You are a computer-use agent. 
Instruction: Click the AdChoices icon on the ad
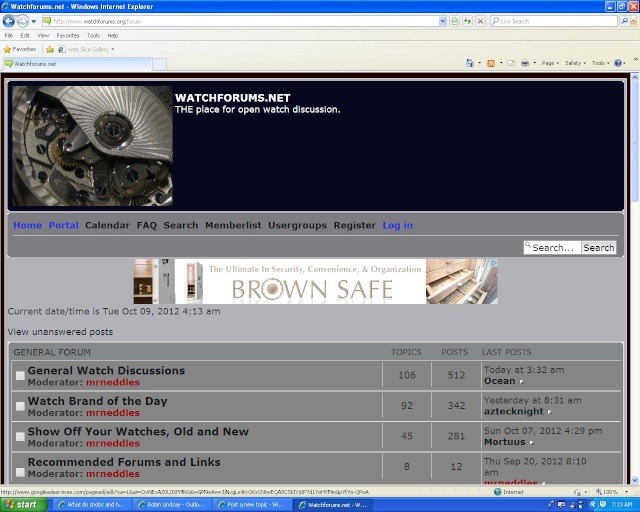point(493,263)
